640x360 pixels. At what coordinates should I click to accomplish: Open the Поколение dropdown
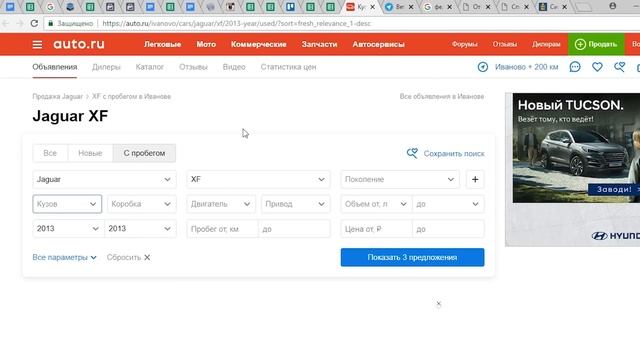[400, 180]
